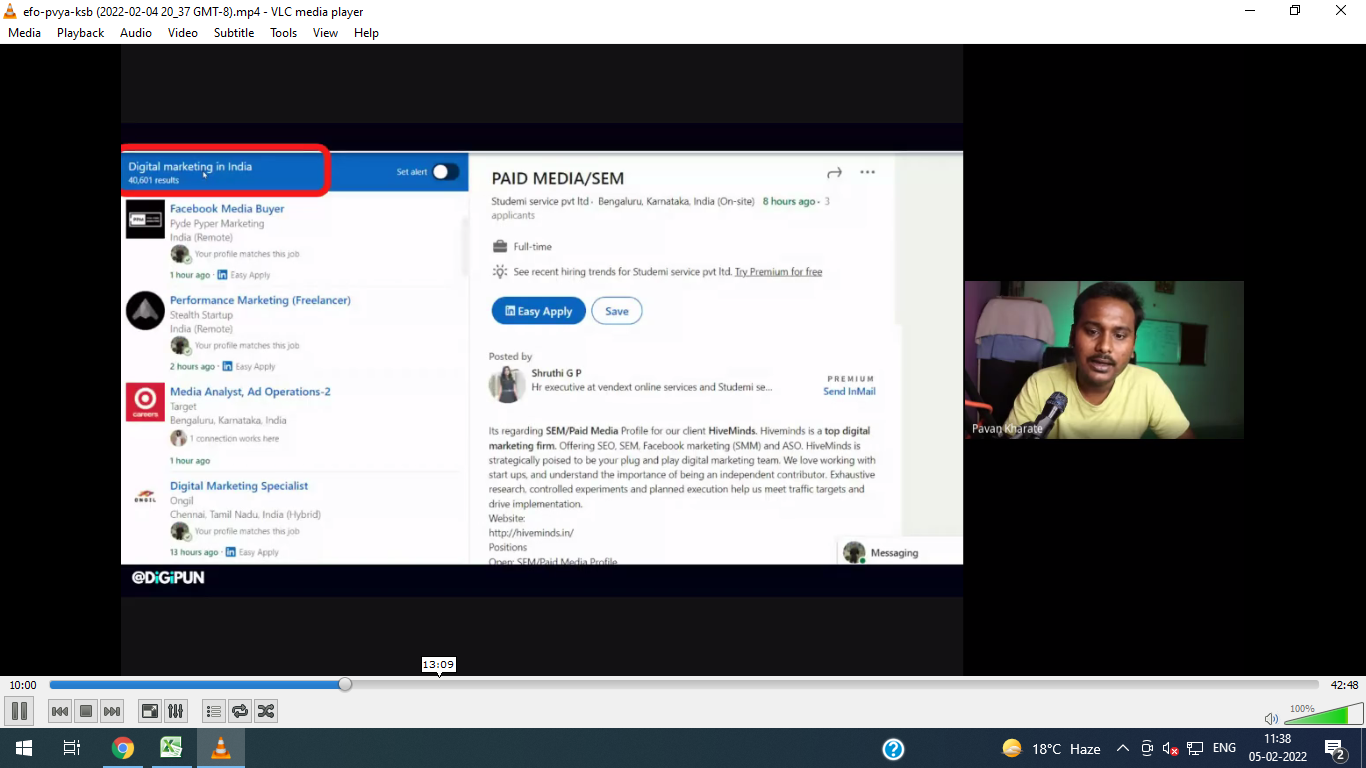Open the Tools menu
Image resolution: width=1366 pixels, height=768 pixels.
point(284,33)
